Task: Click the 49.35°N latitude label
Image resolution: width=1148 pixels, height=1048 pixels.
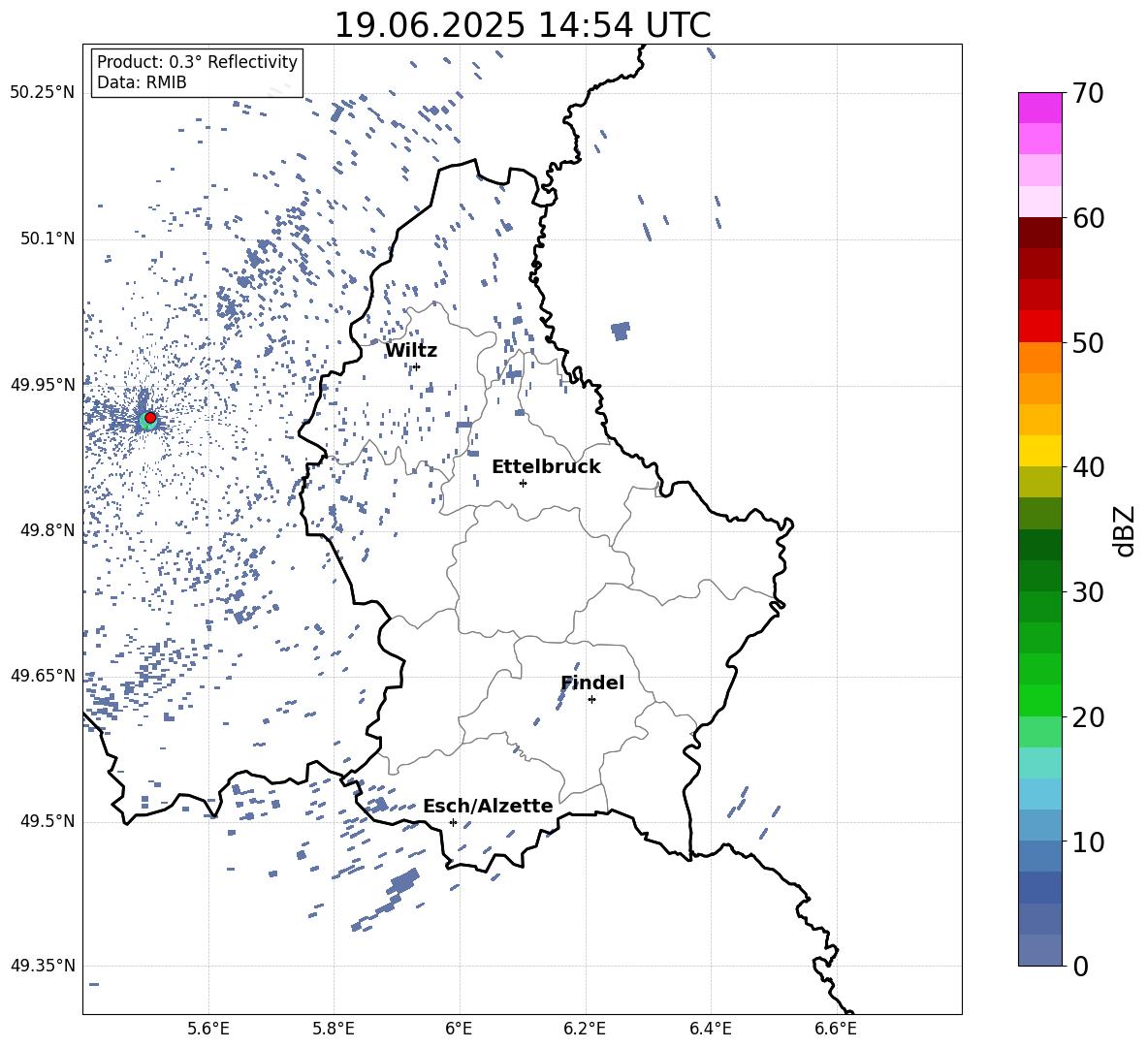Action: (x=43, y=966)
